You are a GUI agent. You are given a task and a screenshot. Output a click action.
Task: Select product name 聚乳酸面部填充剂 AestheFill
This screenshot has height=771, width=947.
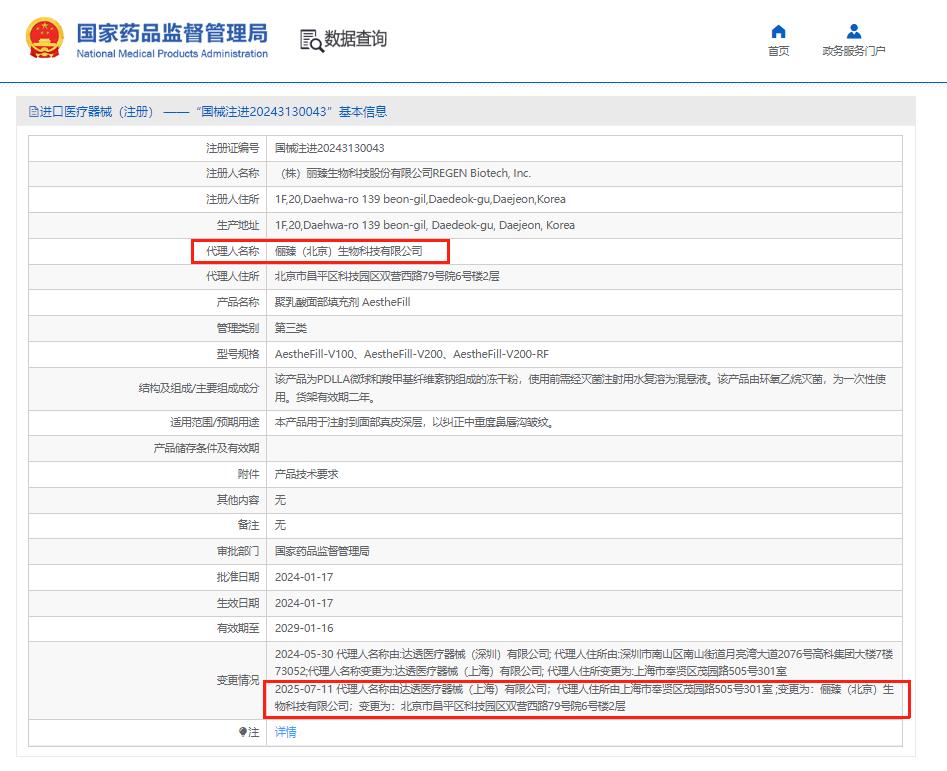[x=342, y=302]
